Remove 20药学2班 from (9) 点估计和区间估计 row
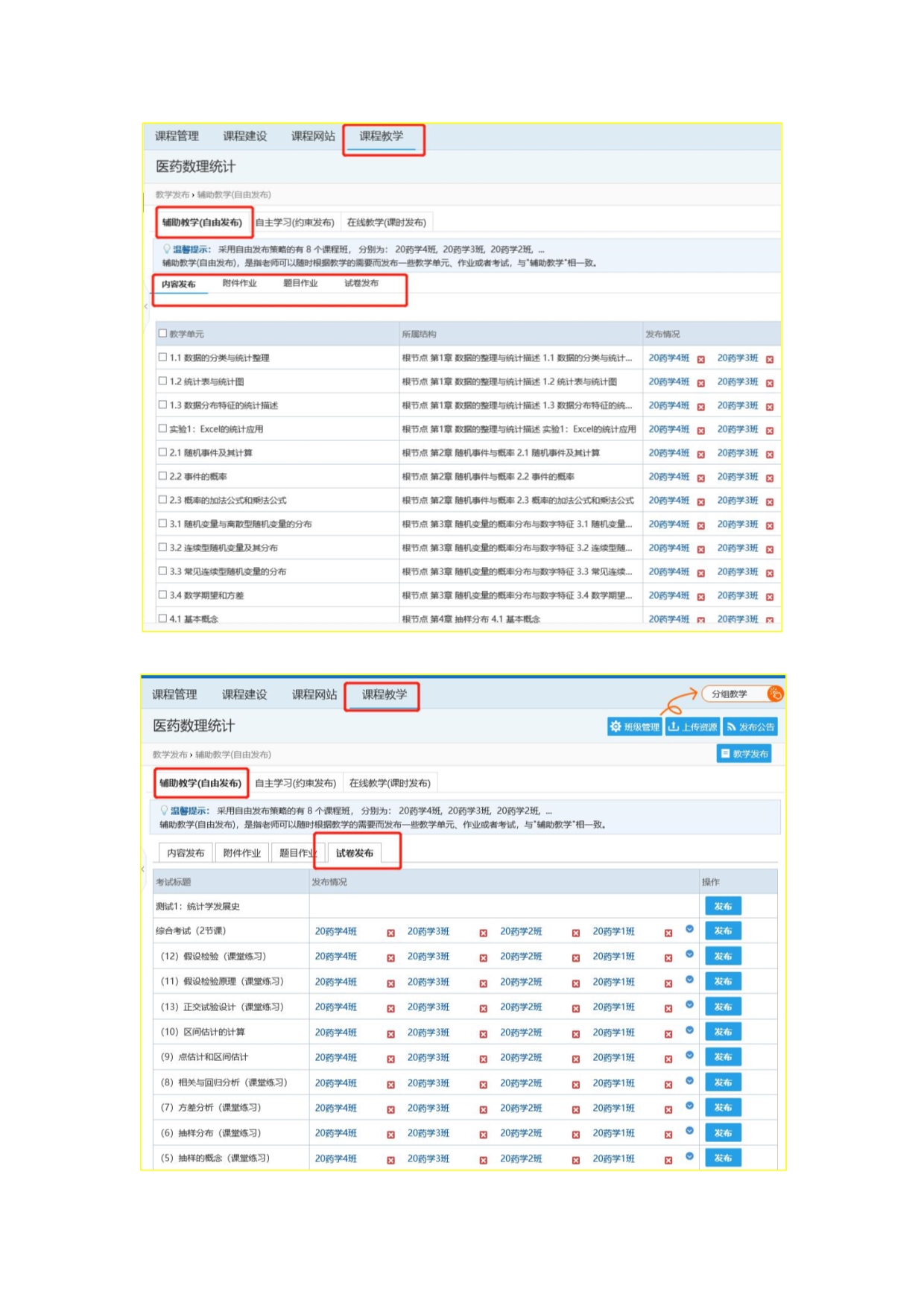 click(x=575, y=1059)
